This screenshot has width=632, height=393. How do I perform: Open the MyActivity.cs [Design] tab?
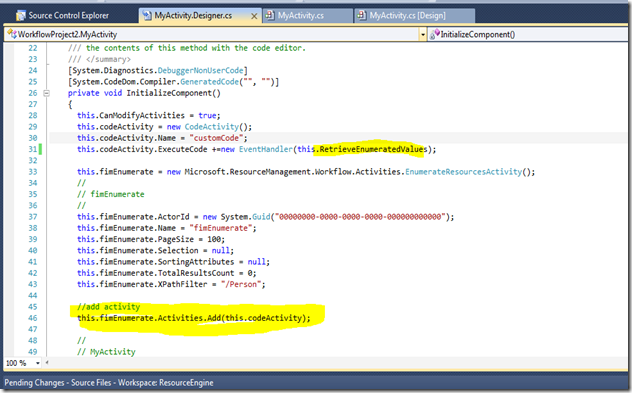coord(407,16)
